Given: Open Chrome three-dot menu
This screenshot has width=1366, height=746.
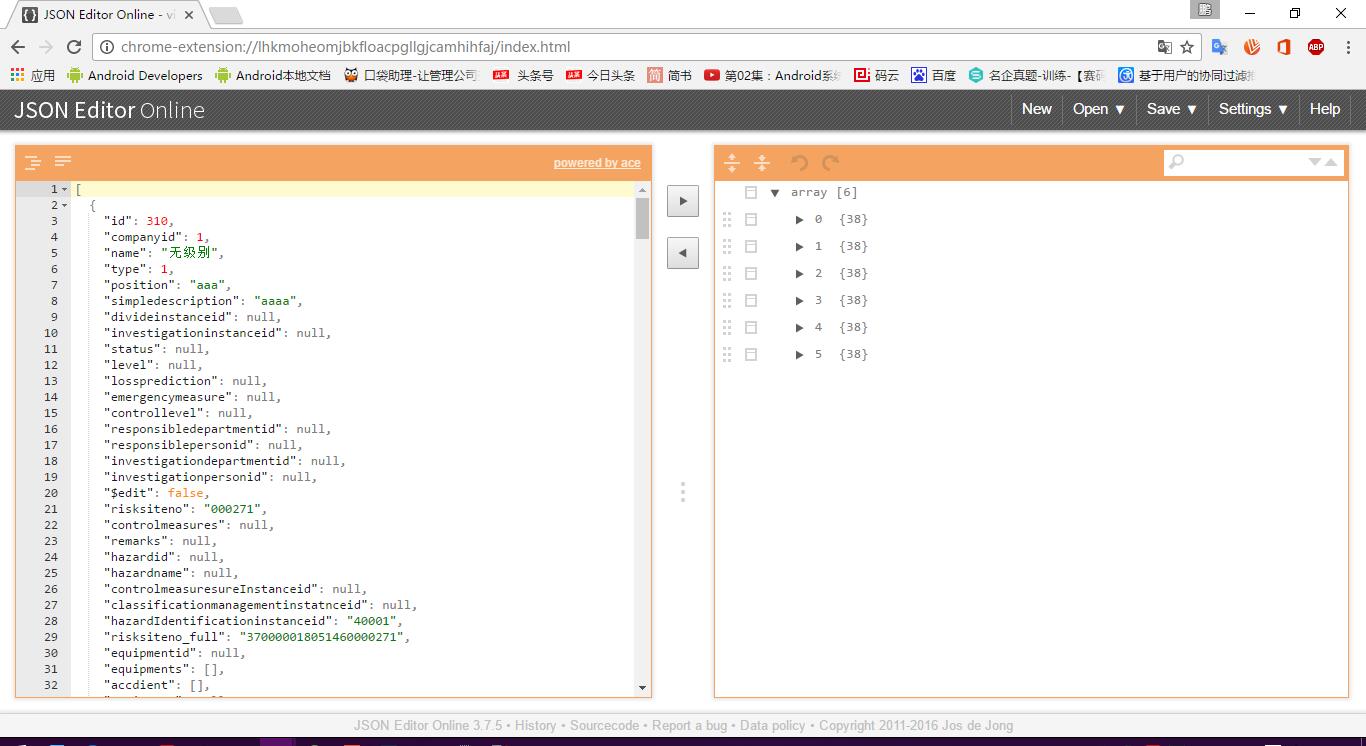Looking at the screenshot, I should 1347,47.
